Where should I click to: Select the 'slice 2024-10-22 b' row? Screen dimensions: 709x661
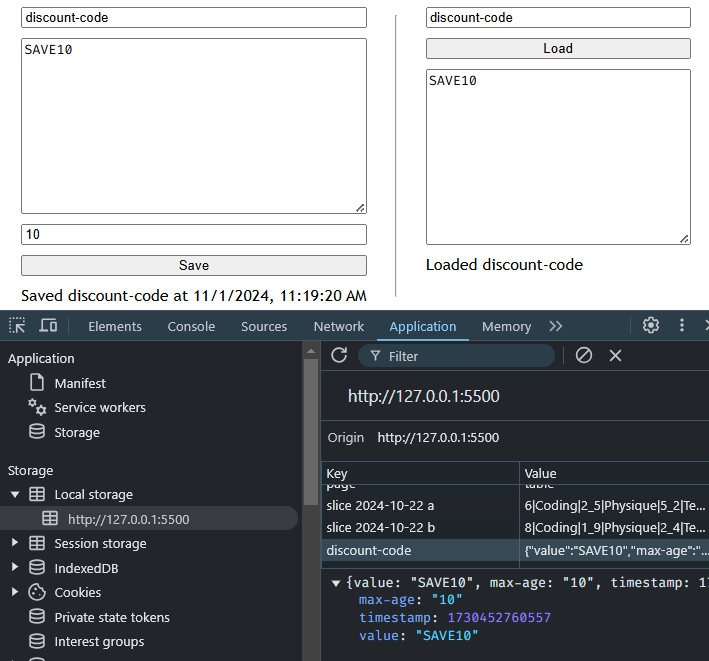[x=515, y=528]
